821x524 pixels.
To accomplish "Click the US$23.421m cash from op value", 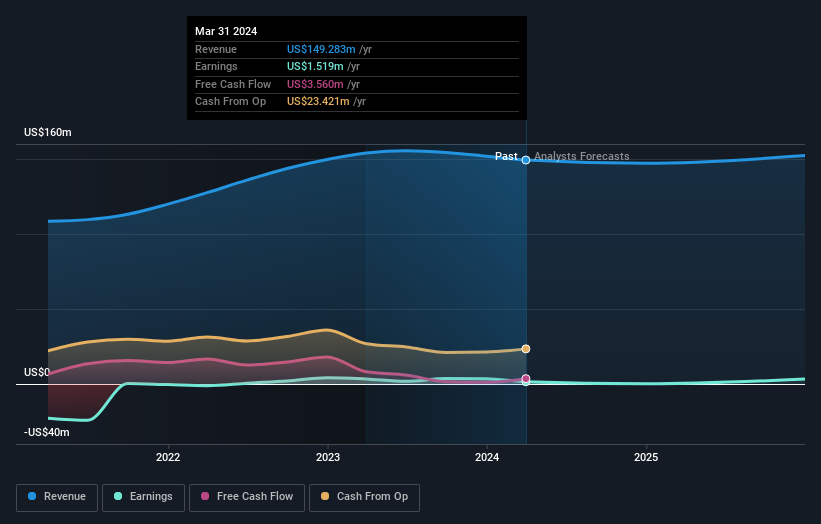I will pos(318,102).
